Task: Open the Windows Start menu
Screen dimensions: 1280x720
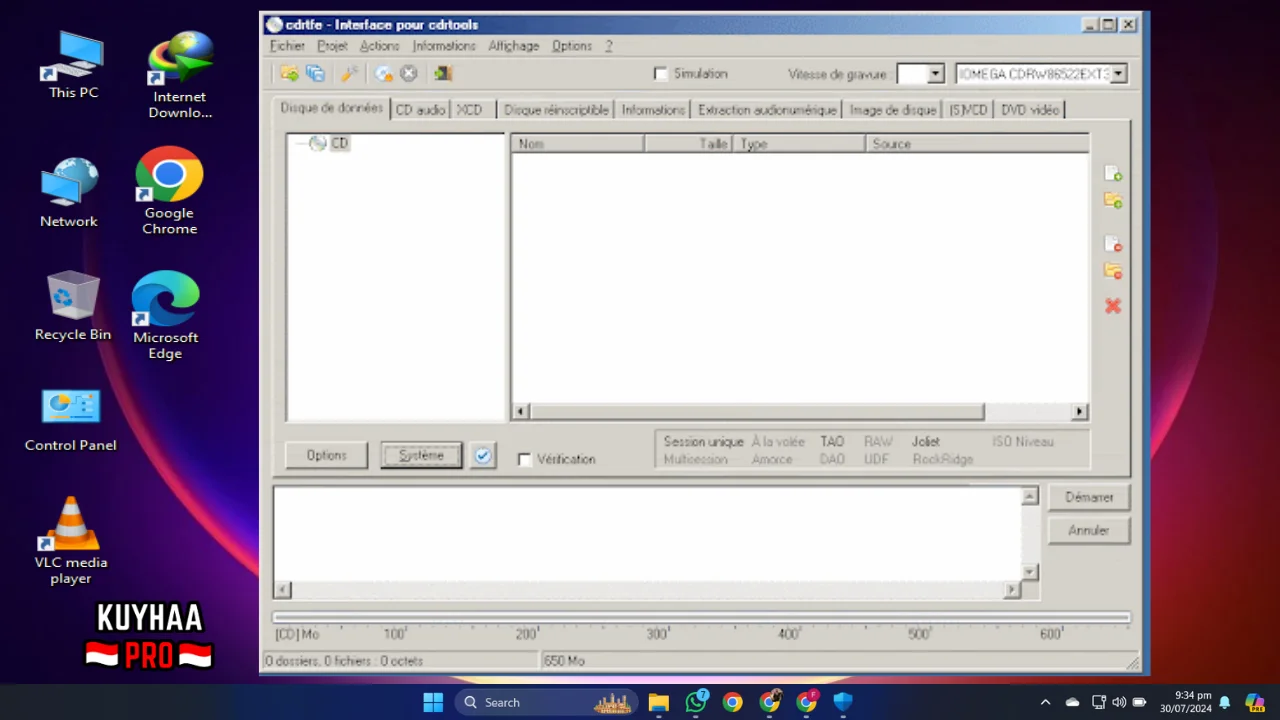Action: click(433, 702)
